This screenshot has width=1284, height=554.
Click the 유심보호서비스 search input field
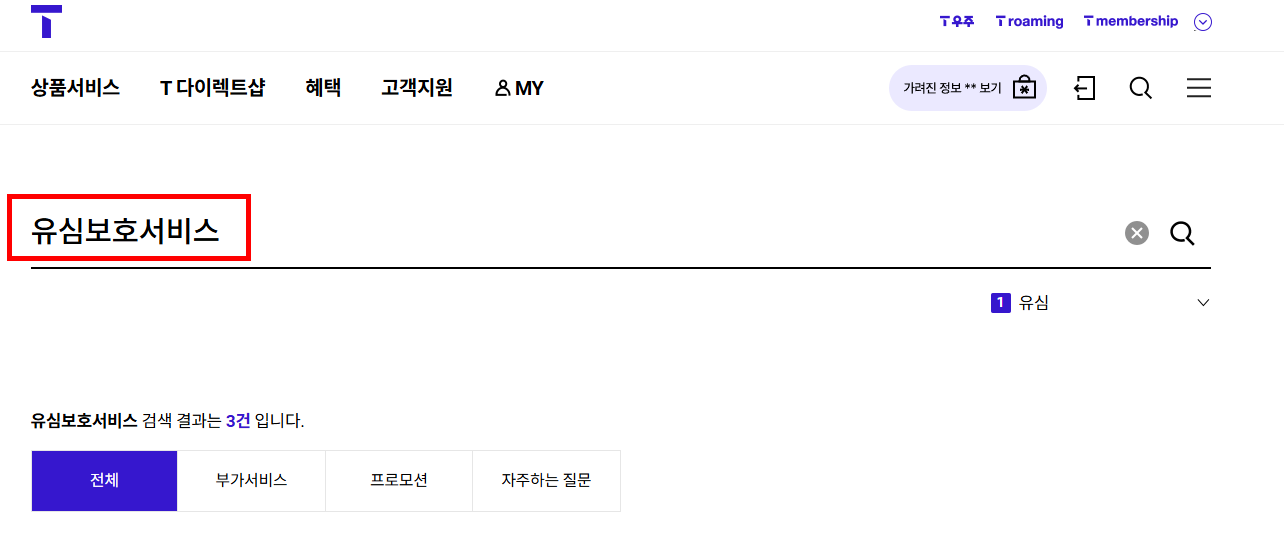coord(570,232)
